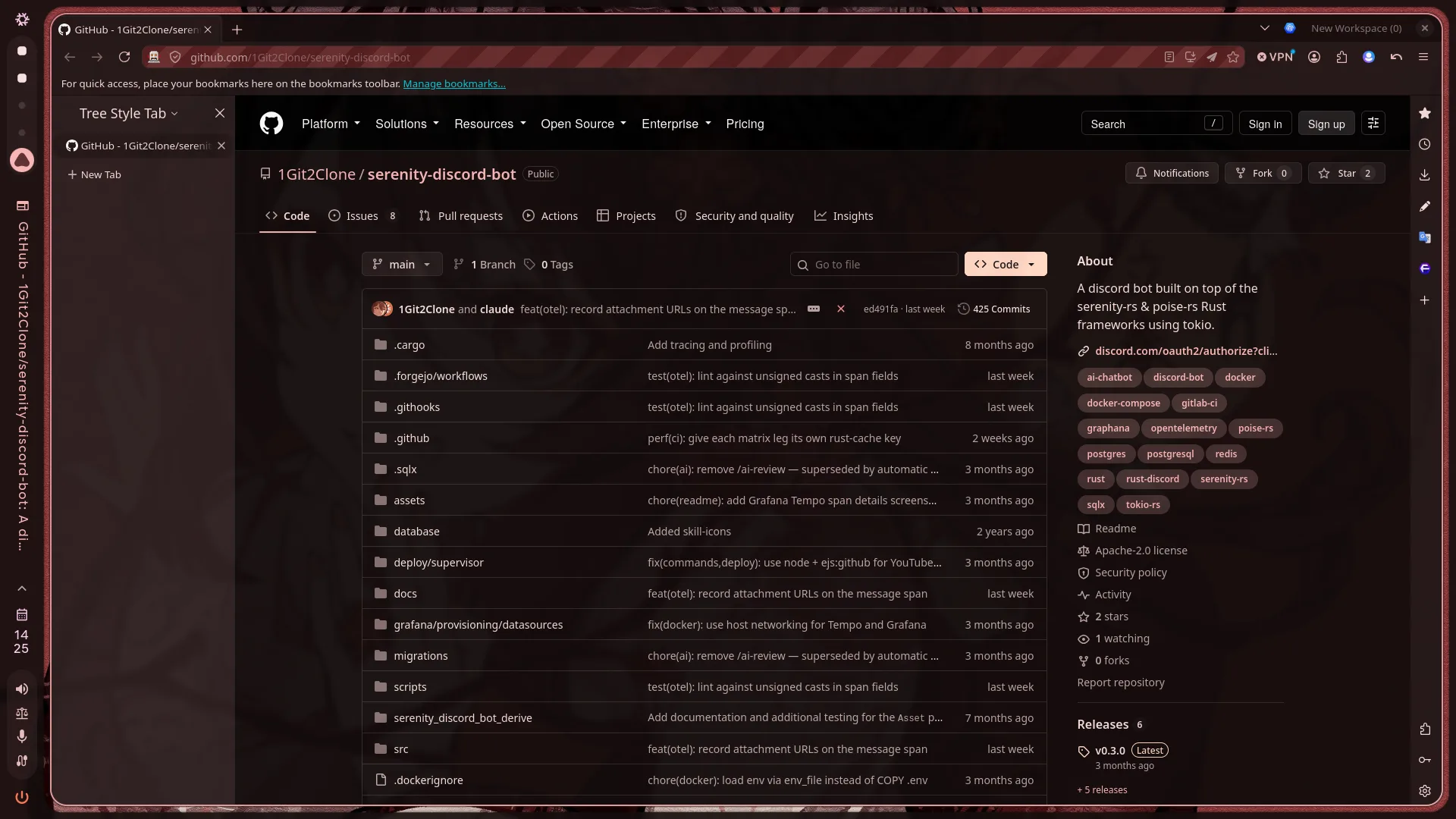Viewport: 1456px width, 819px height.
Task: Expand the Platform menu
Action: [x=331, y=124]
